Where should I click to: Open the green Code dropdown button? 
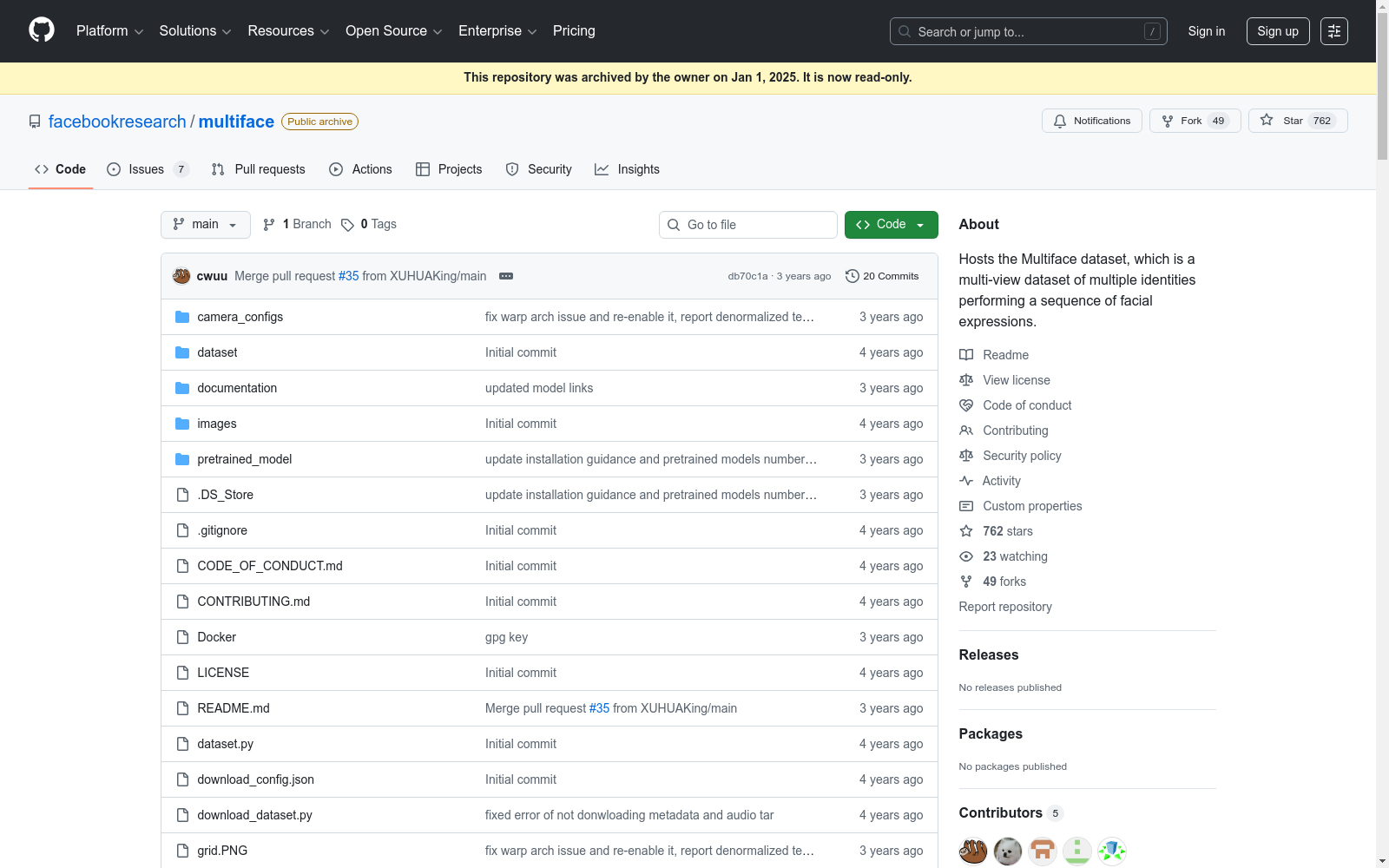click(892, 225)
